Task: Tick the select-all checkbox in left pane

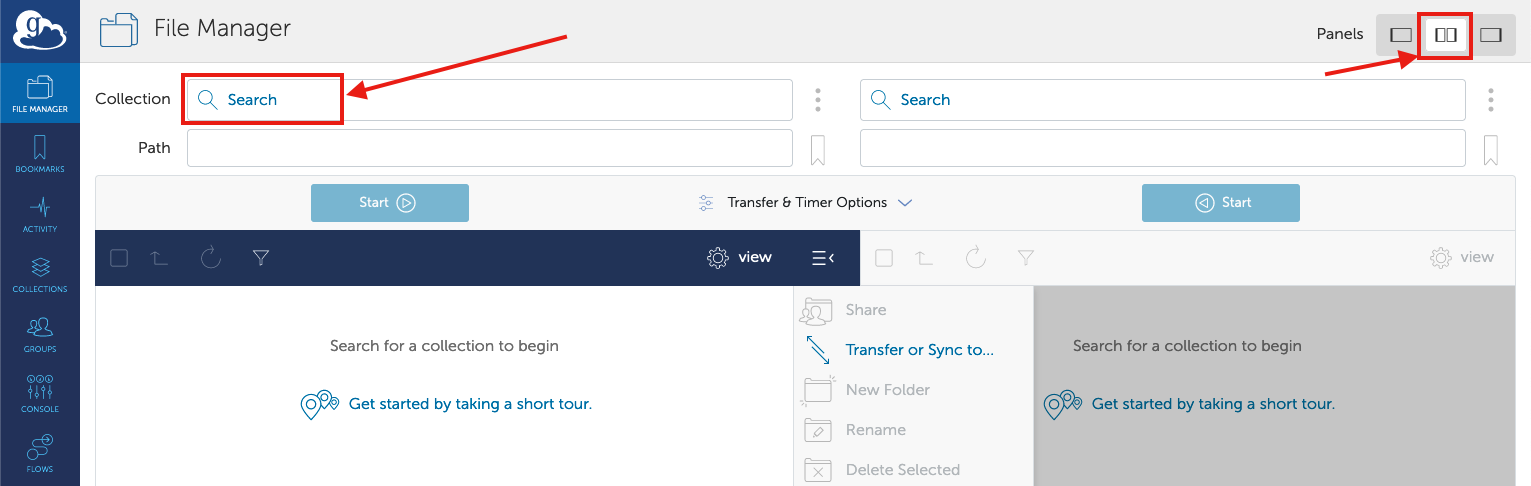Action: (x=119, y=258)
